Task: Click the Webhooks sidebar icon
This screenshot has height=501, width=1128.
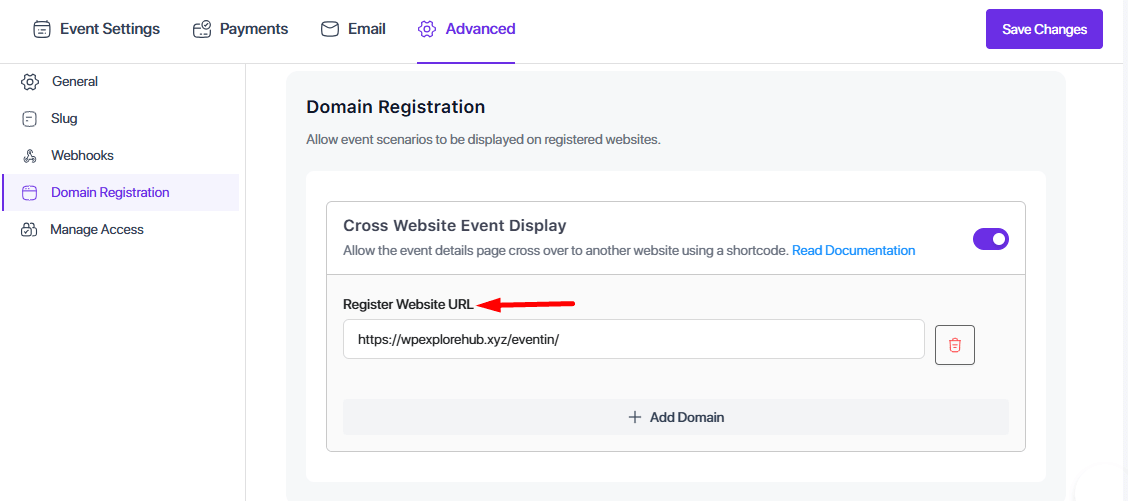Action: (x=30, y=156)
